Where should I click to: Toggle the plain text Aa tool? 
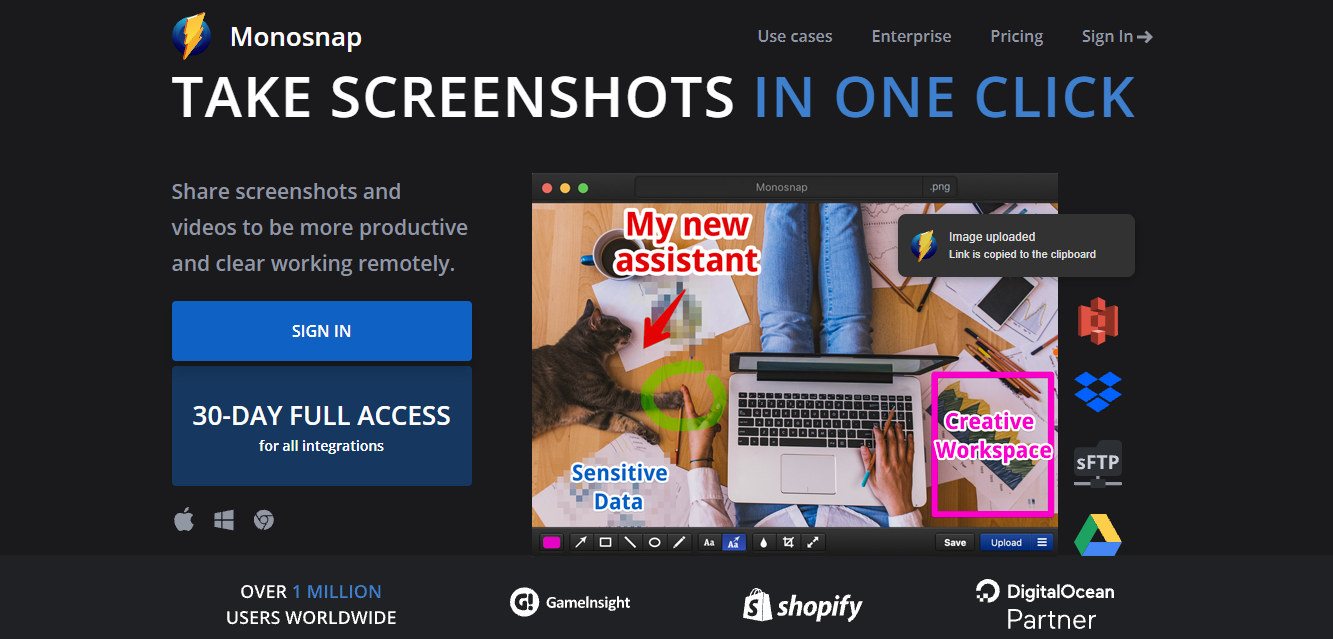tap(709, 542)
